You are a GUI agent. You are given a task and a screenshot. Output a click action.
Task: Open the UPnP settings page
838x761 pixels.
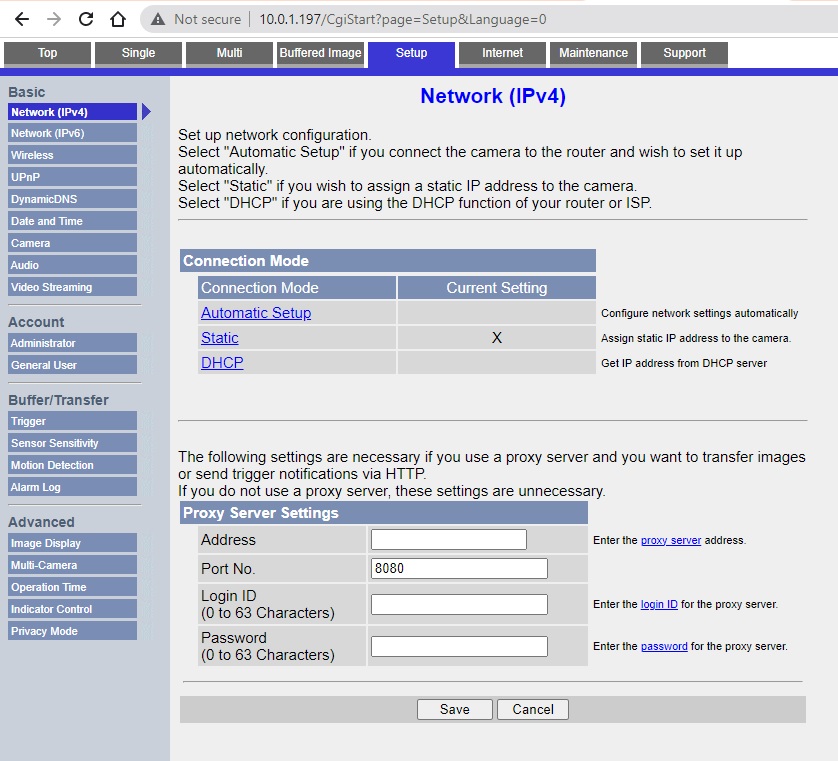pyautogui.click(x=73, y=177)
